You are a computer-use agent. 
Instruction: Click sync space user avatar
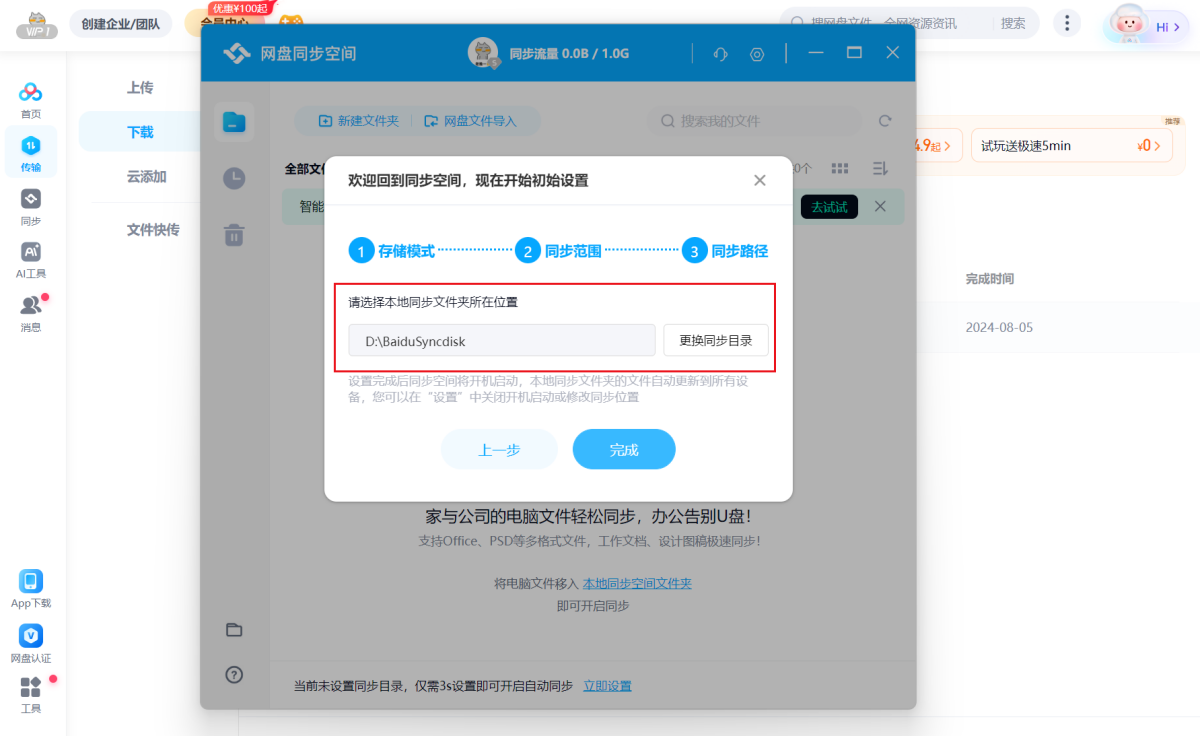(483, 53)
